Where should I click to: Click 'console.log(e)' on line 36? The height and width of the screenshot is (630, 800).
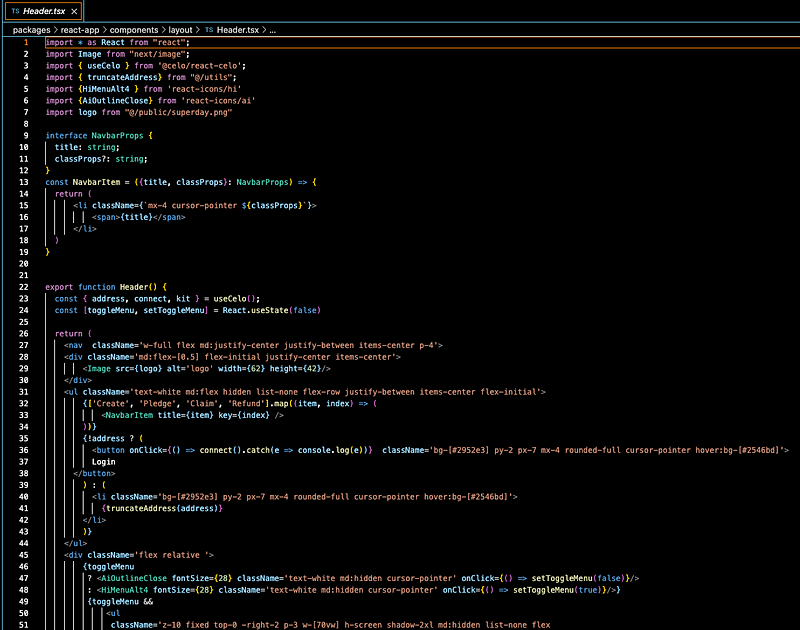(330, 450)
